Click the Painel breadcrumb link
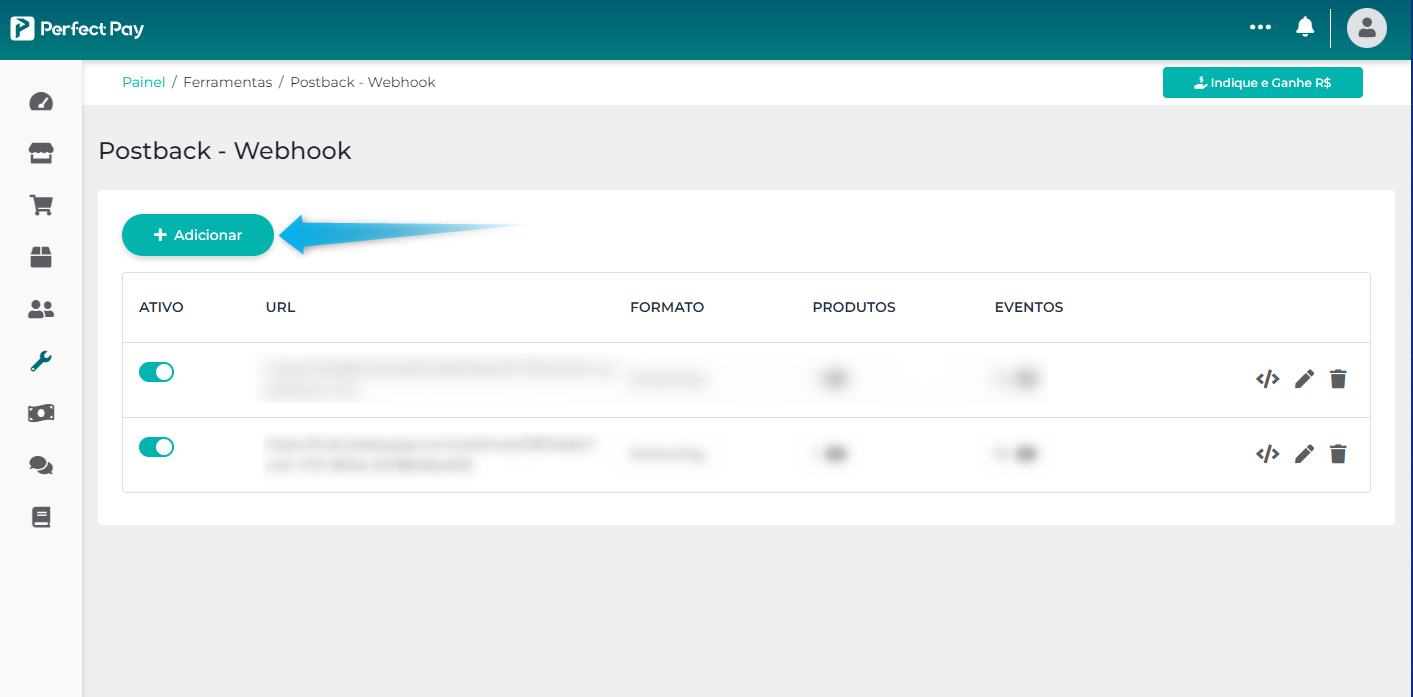The width and height of the screenshot is (1413, 697). [x=143, y=82]
